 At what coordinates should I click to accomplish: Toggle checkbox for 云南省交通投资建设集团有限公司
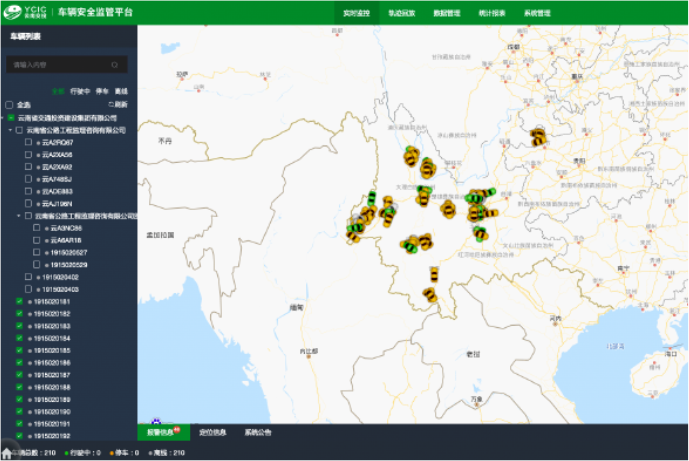[11, 118]
